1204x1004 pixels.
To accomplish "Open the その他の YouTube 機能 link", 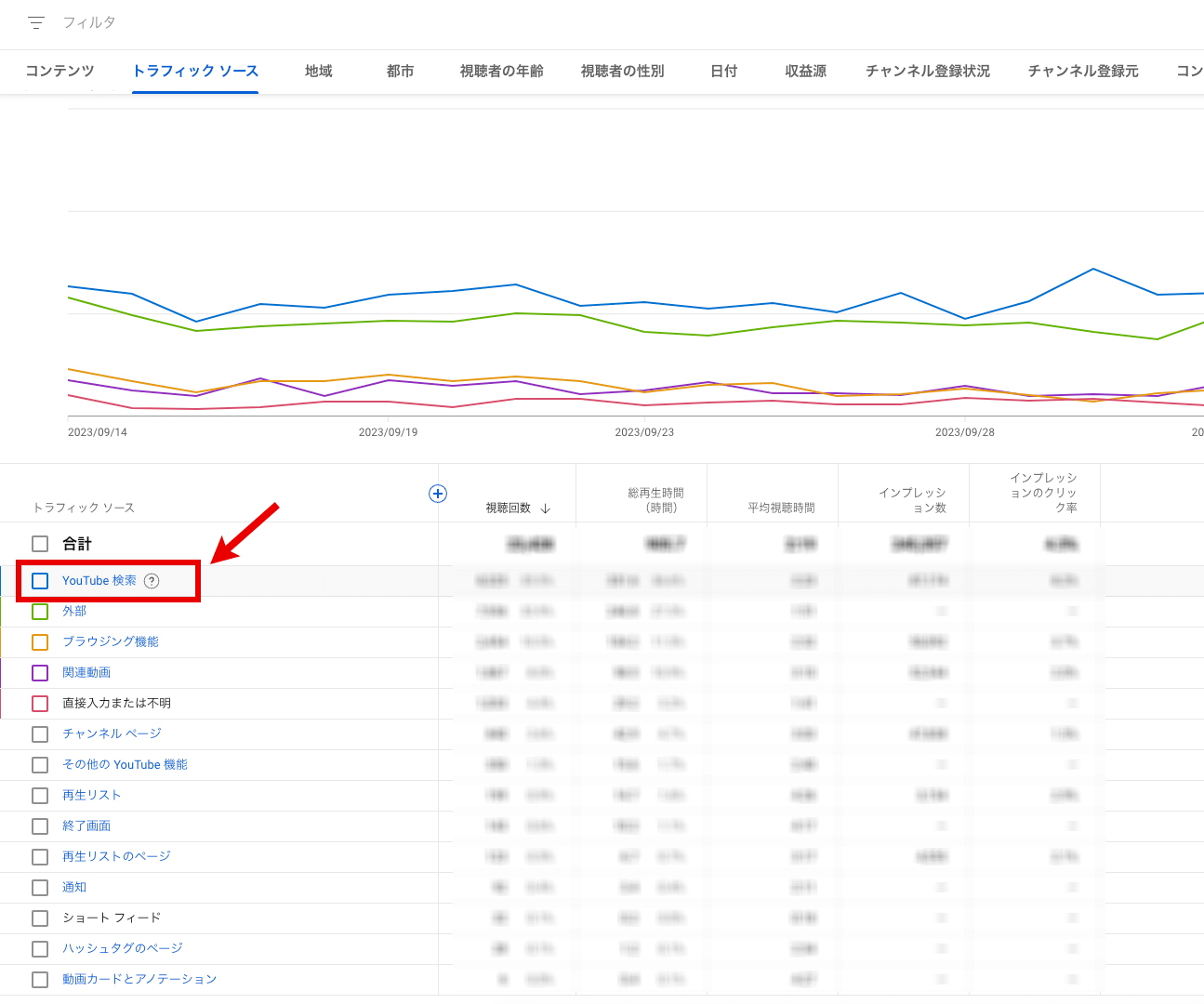I will tap(125, 764).
